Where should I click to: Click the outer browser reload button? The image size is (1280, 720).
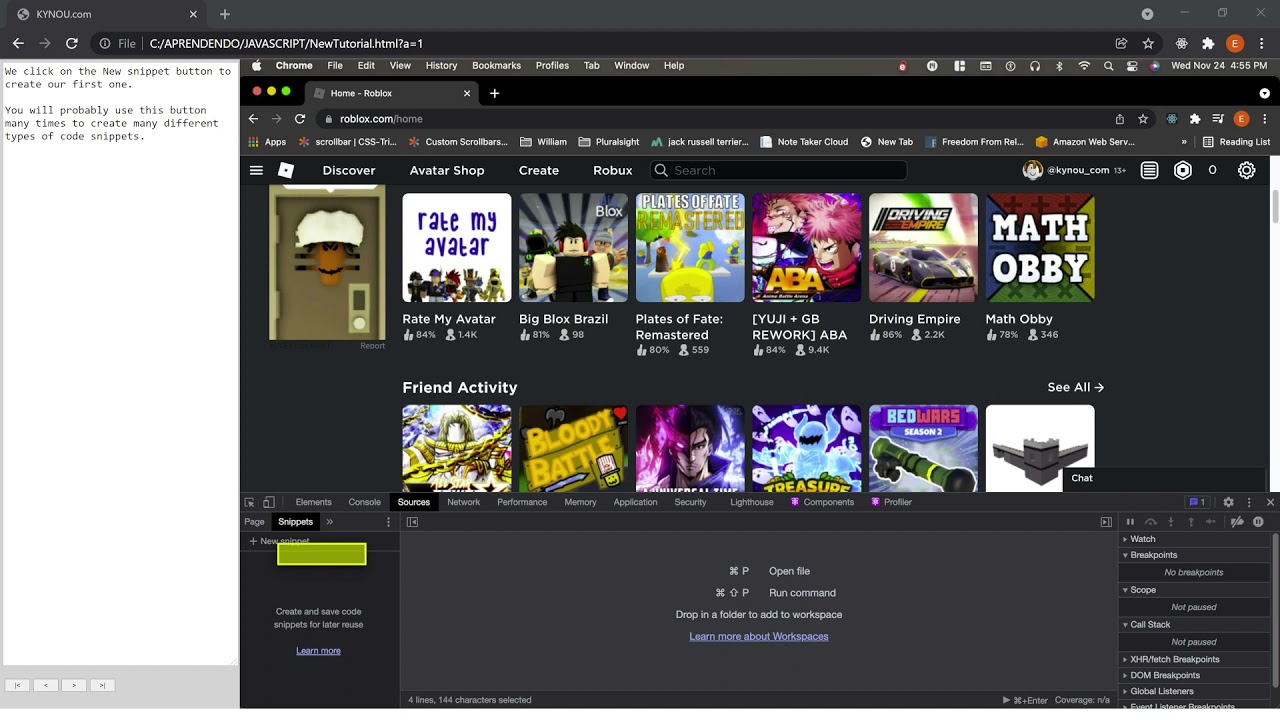coord(71,43)
